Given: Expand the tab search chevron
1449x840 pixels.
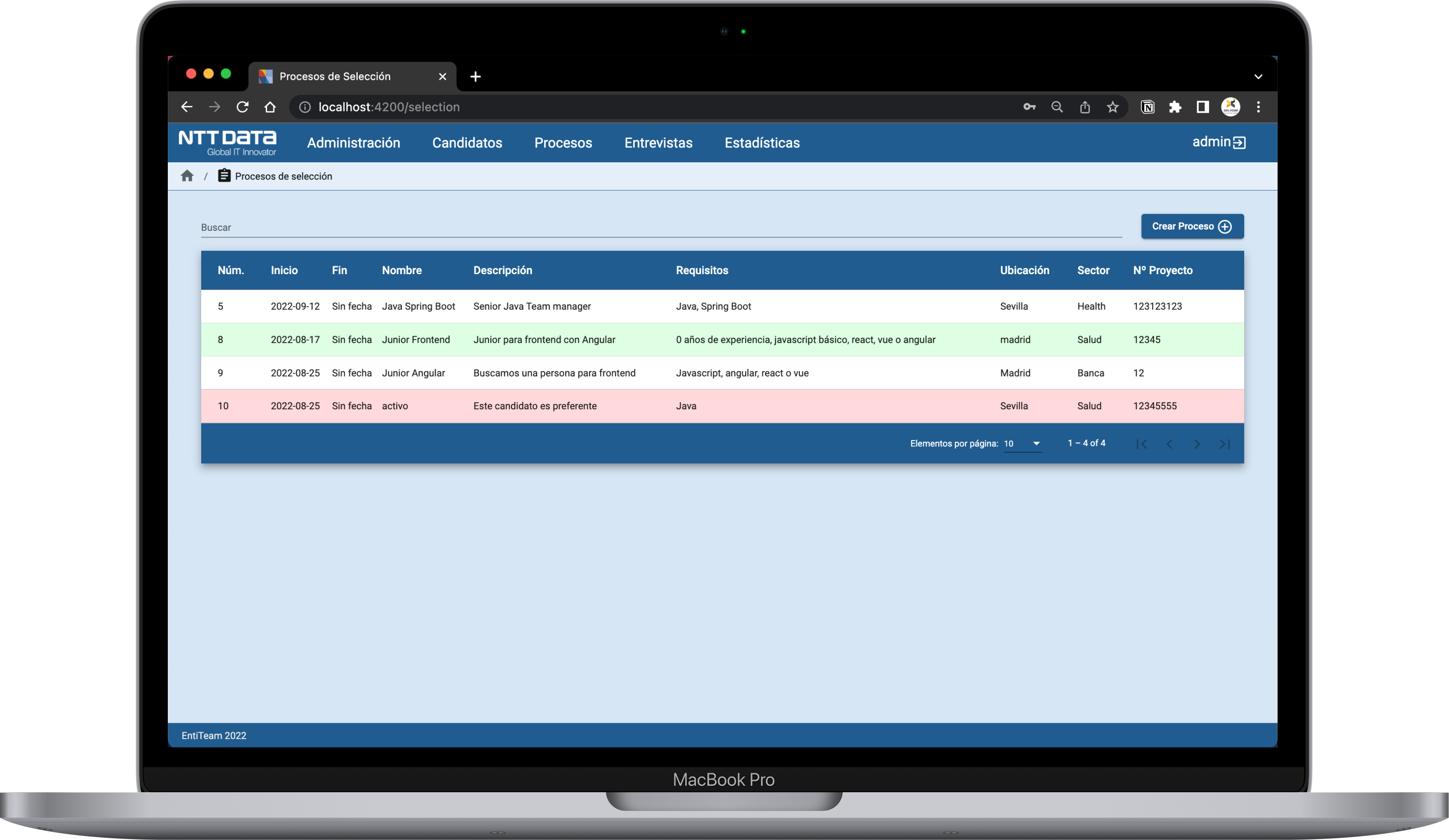Looking at the screenshot, I should tap(1258, 76).
